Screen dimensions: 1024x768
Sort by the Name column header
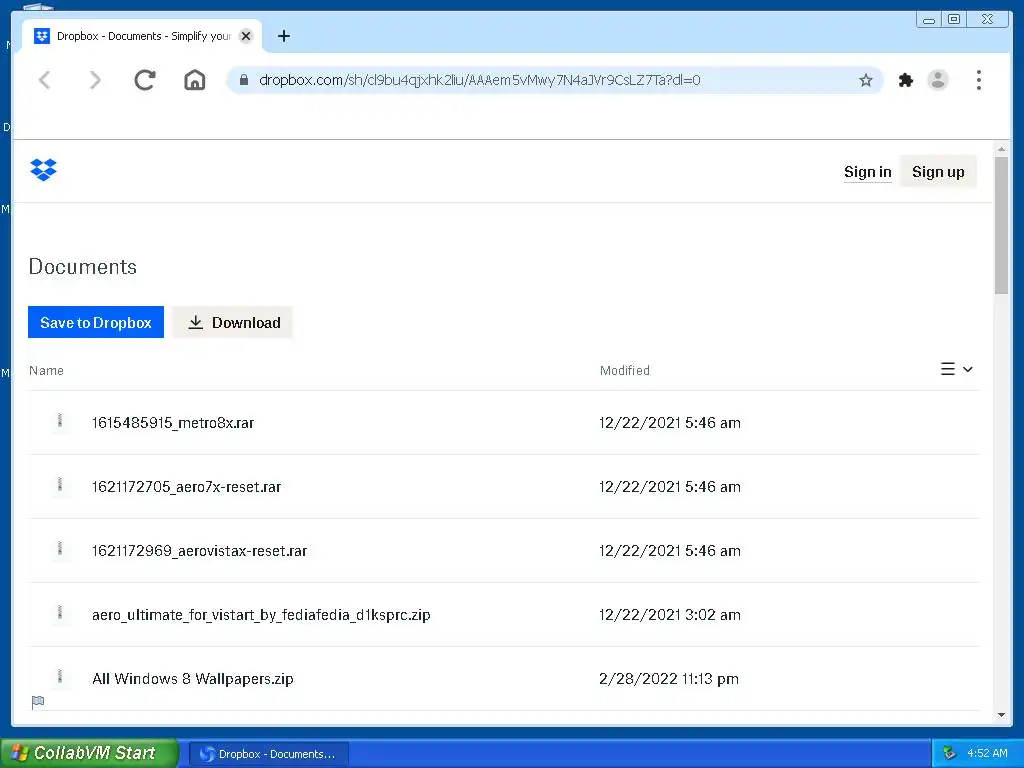(46, 370)
